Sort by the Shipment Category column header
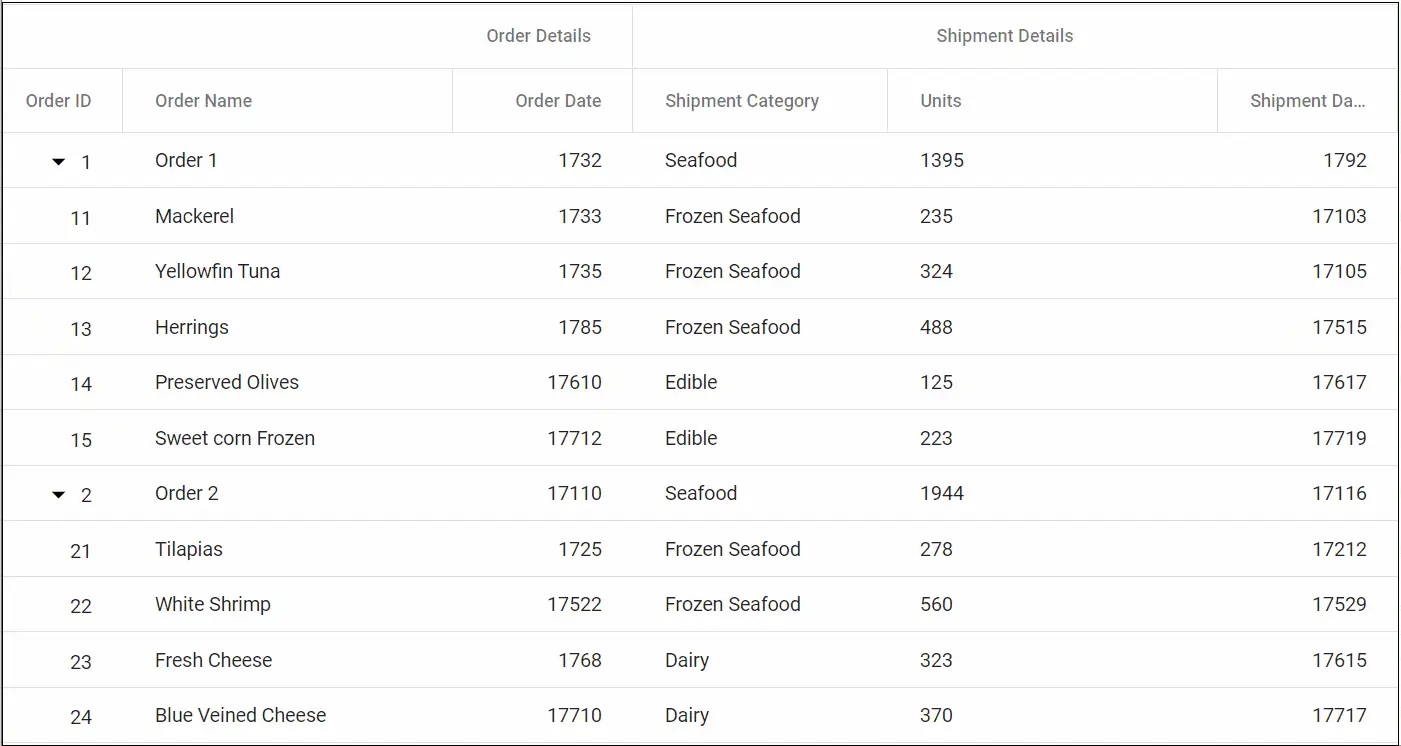 pos(742,100)
